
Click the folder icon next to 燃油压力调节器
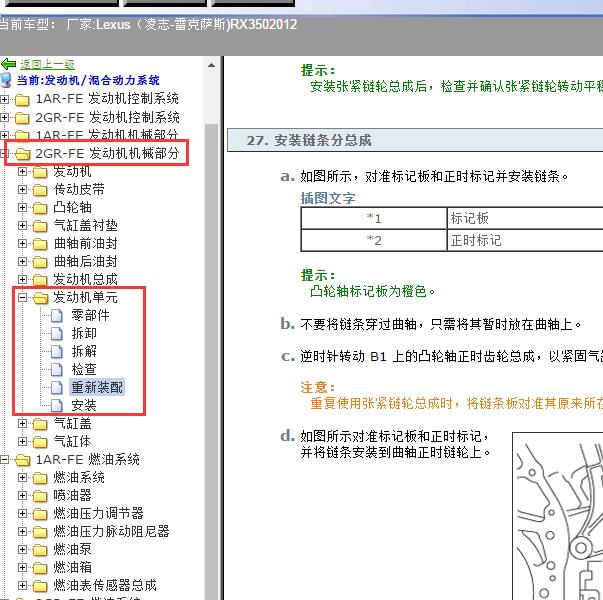(40, 514)
